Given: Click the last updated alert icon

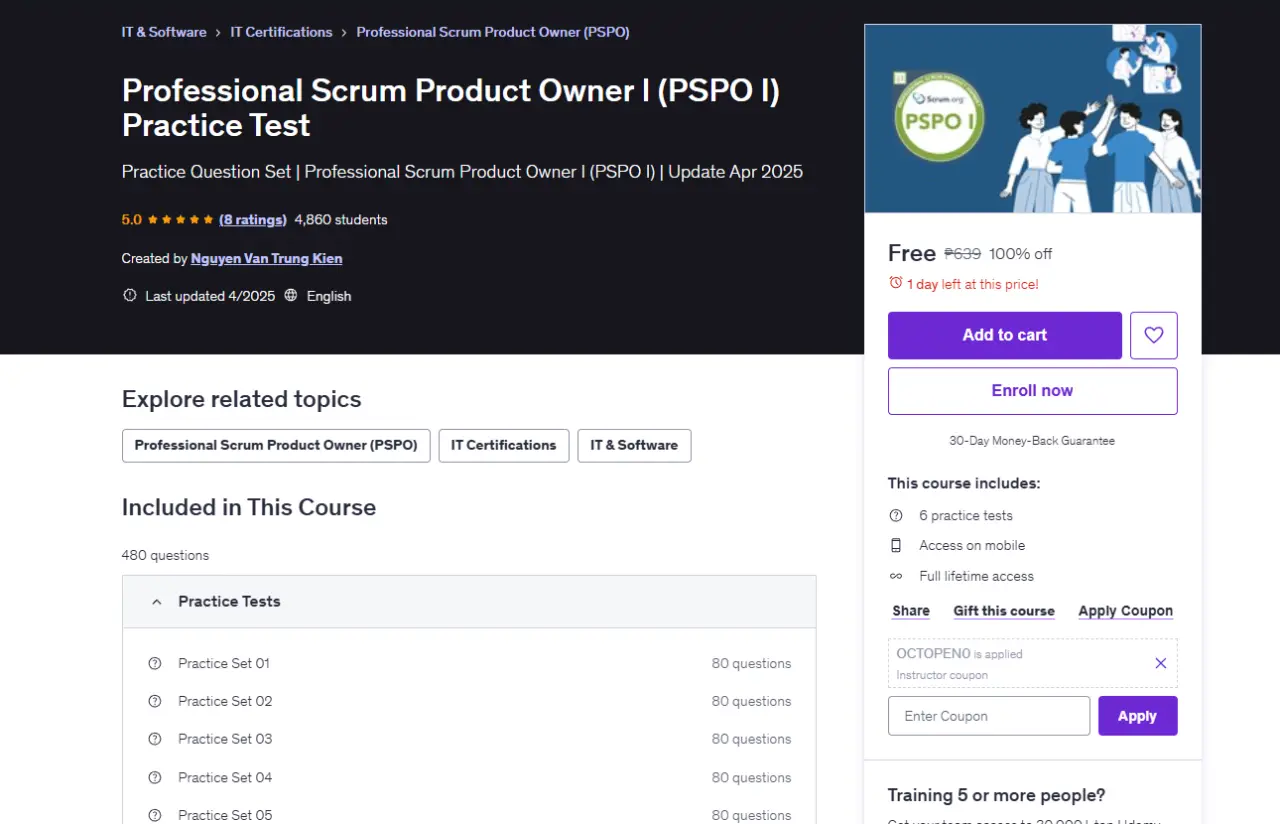Looking at the screenshot, I should point(129,296).
